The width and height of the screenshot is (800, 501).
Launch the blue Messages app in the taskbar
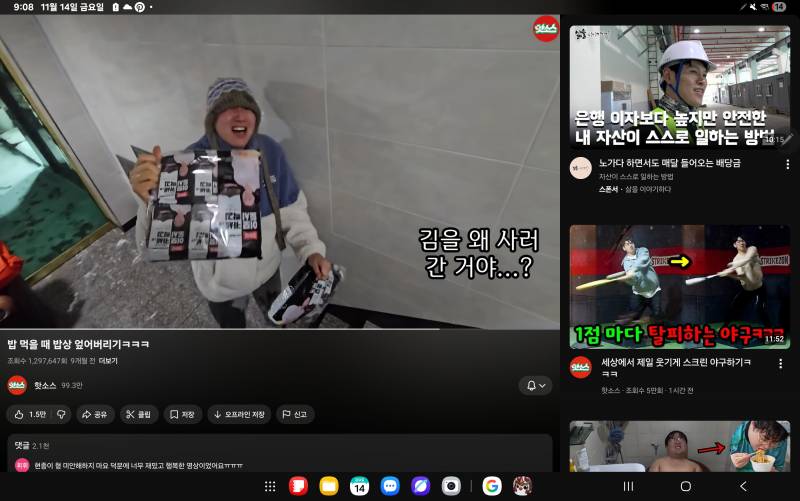click(x=390, y=486)
